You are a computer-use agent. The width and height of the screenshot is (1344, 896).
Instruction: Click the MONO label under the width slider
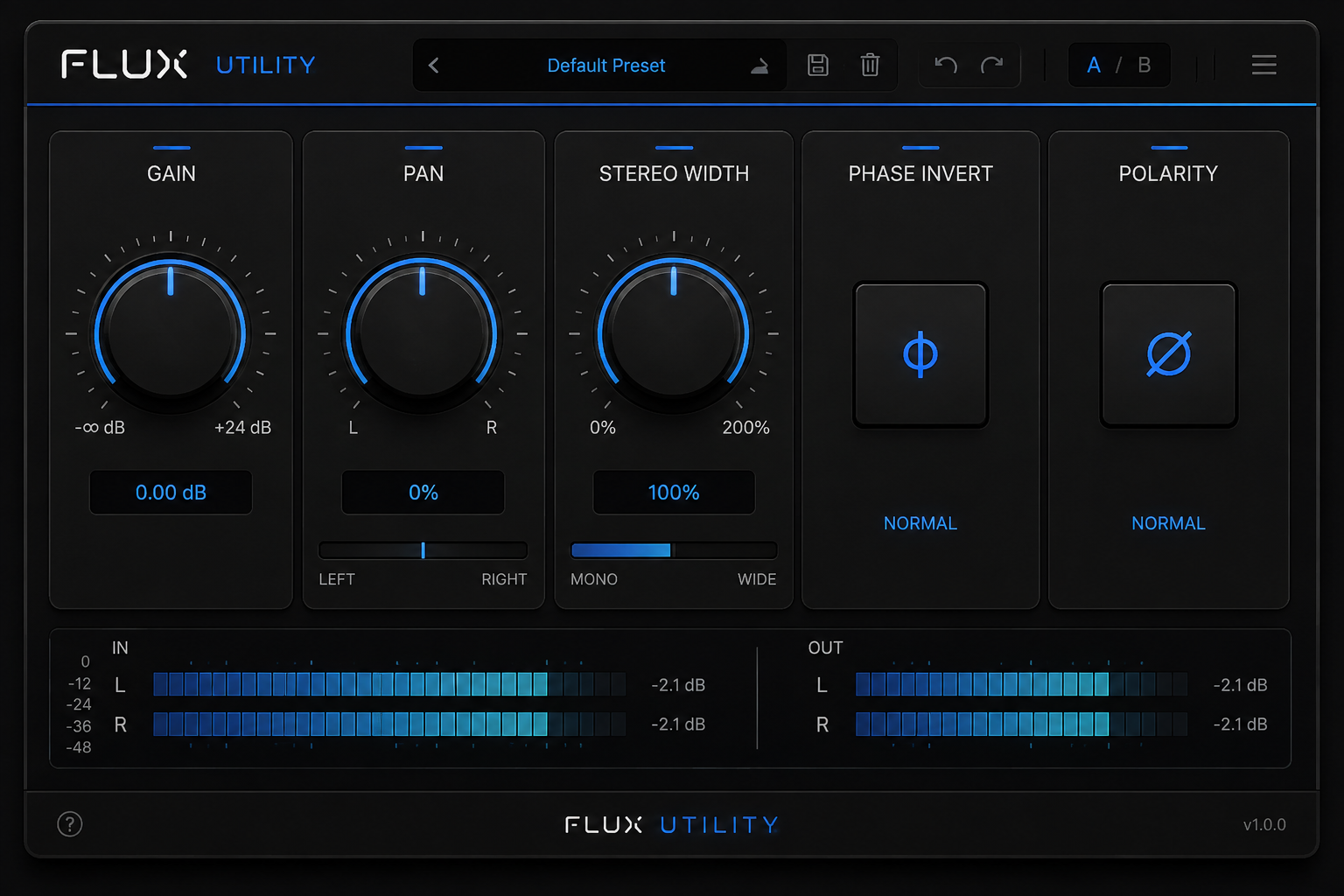[x=594, y=579]
